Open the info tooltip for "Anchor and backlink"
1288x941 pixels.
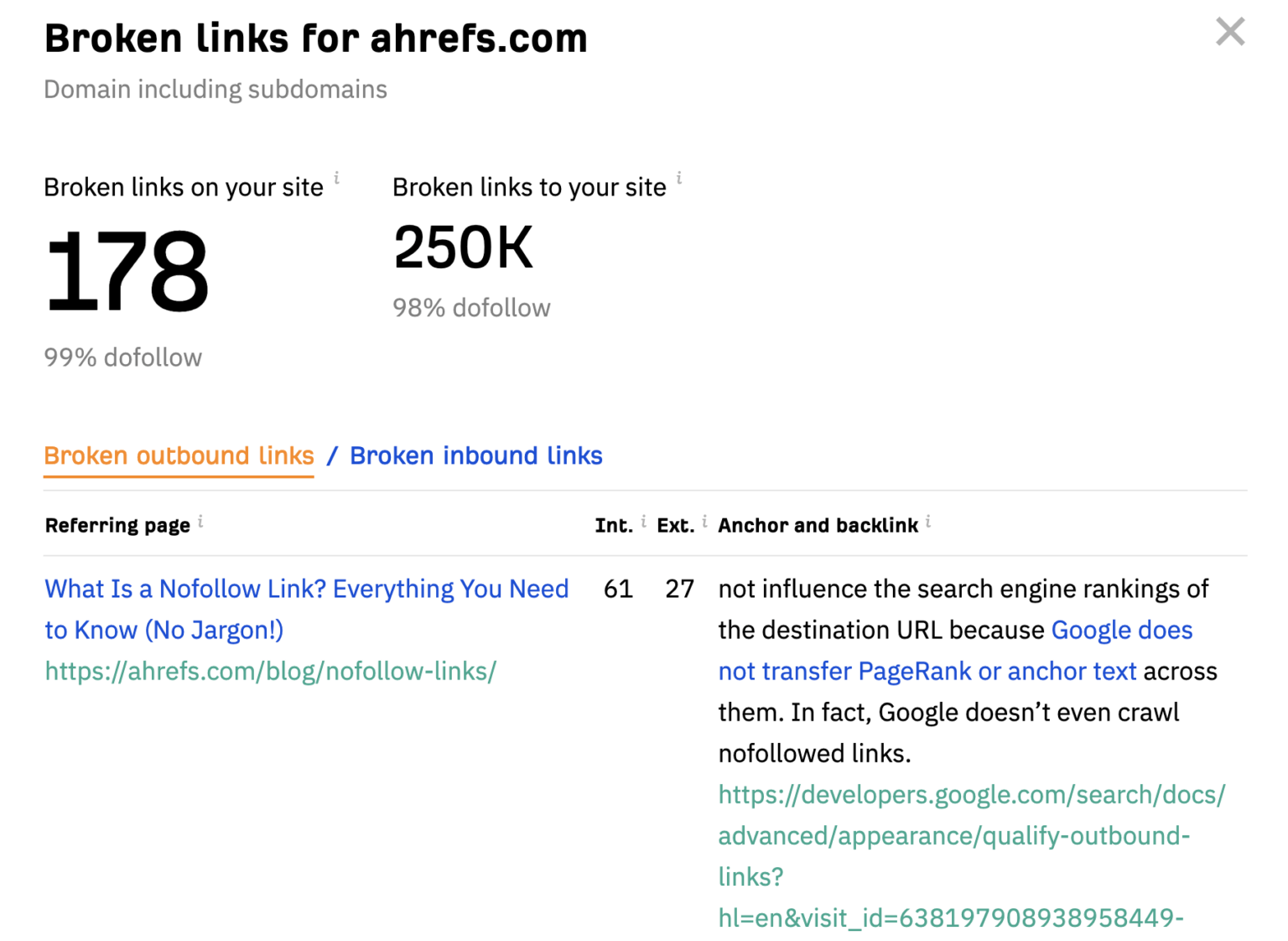[x=928, y=520]
